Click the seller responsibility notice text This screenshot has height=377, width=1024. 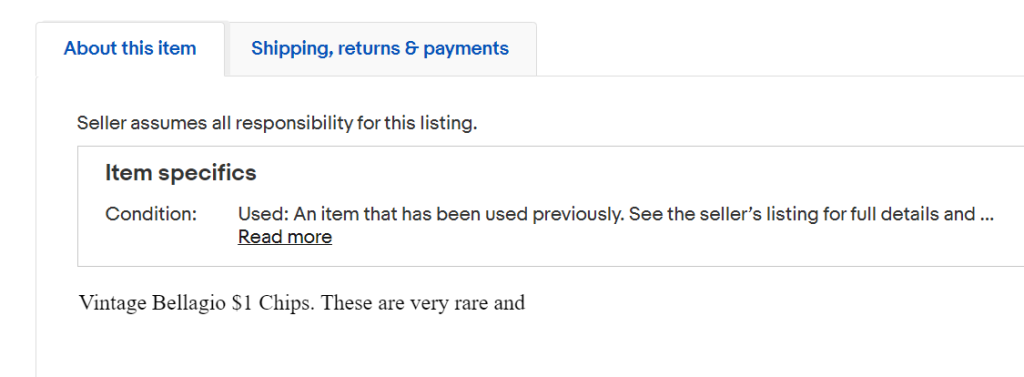(x=277, y=123)
